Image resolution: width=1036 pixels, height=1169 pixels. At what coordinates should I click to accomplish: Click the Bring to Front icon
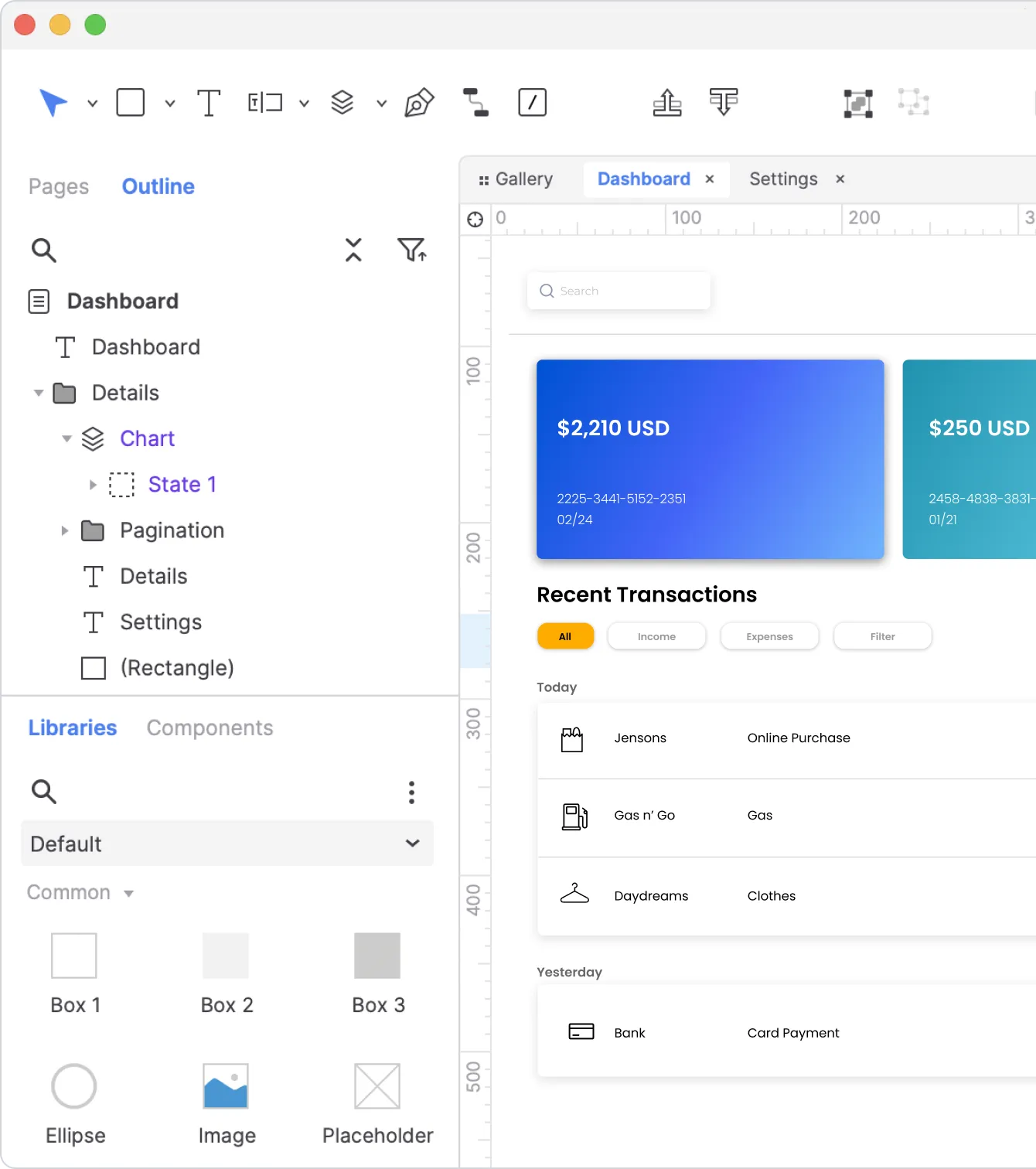666,102
